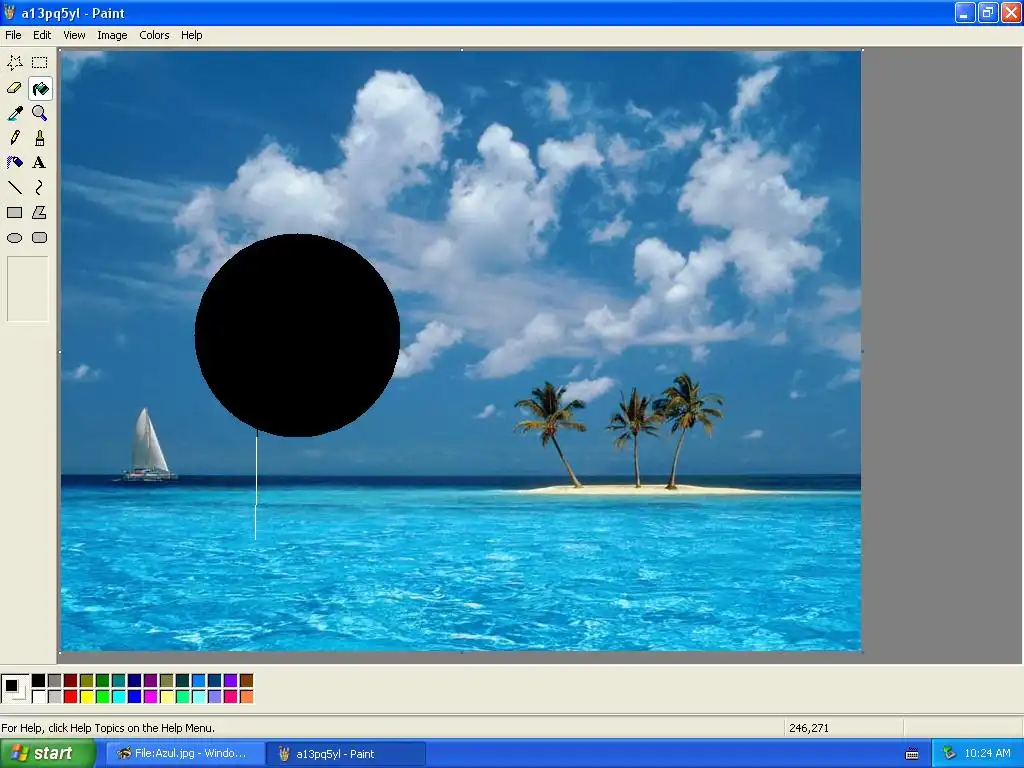1024x768 pixels.
Task: Open the Edit menu
Action: (x=42, y=35)
